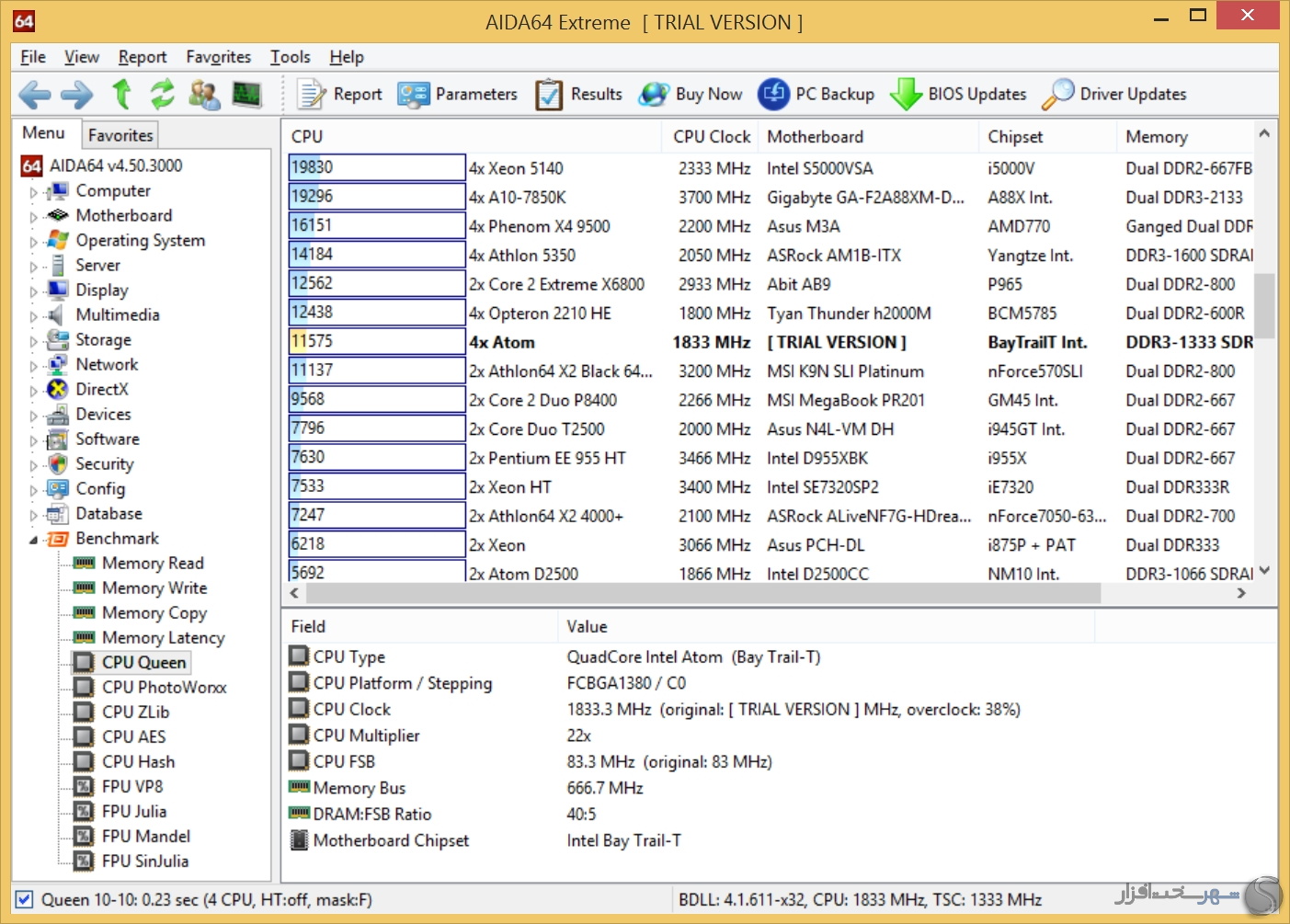Image resolution: width=1290 pixels, height=924 pixels.
Task: Open the Favorites menu
Action: [x=218, y=57]
